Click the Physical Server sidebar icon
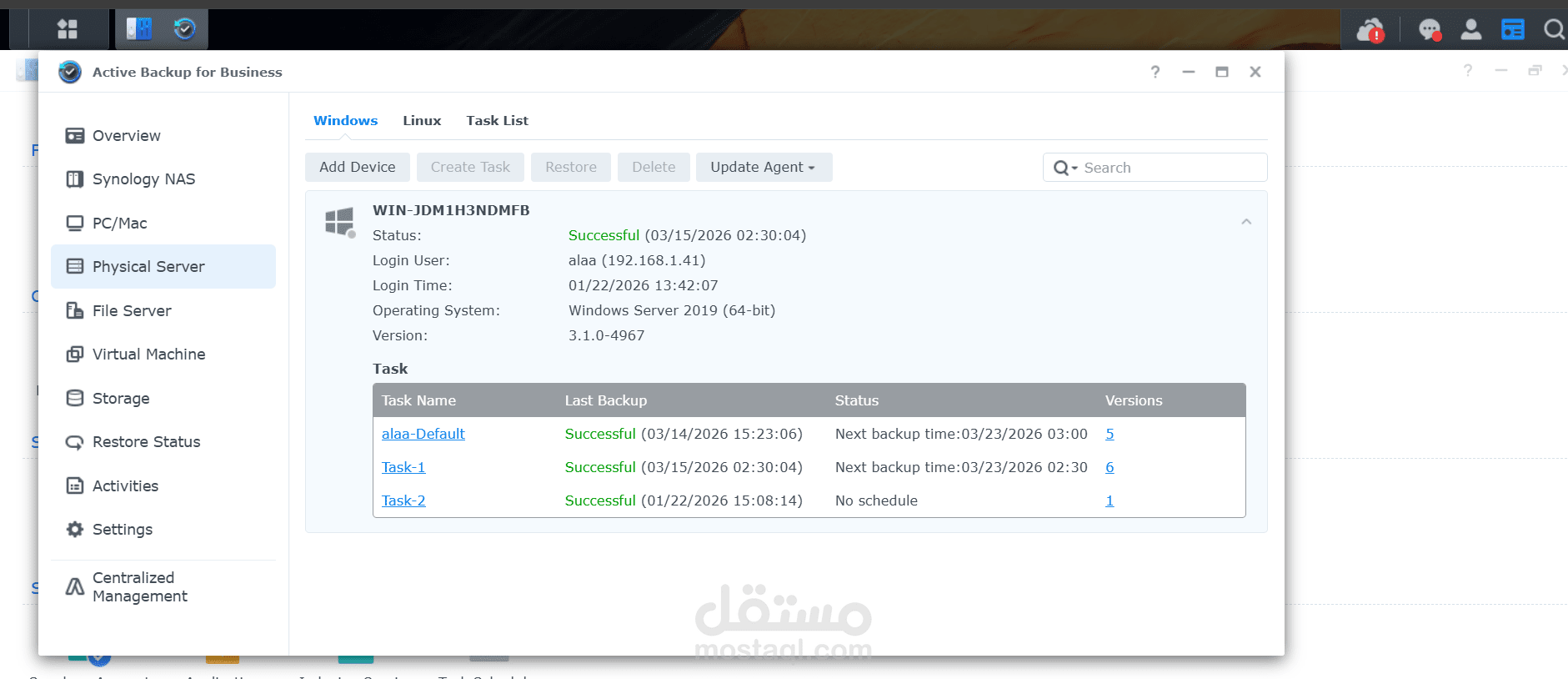Image resolution: width=1568 pixels, height=679 pixels. 75,266
